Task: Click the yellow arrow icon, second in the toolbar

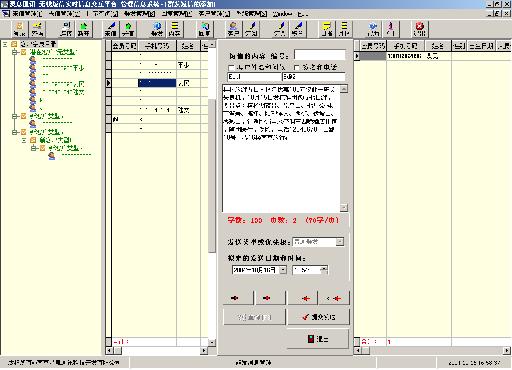Action: click(x=37, y=29)
